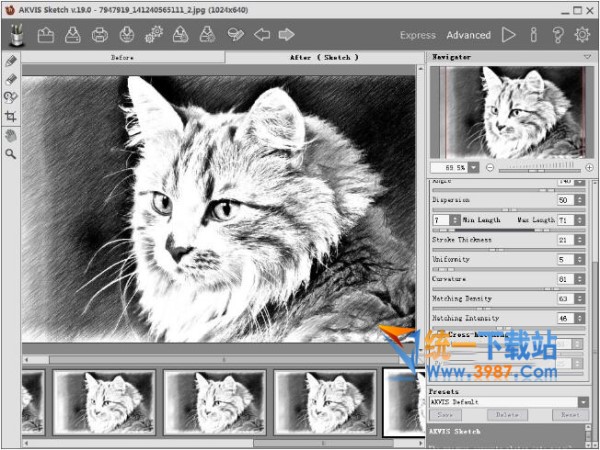Save the image using the download-tray icon
The height and width of the screenshot is (450, 600).
(73, 35)
